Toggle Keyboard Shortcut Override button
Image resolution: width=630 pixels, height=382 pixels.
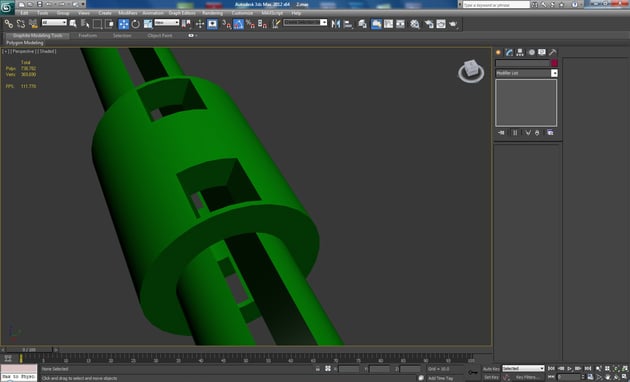click(212, 24)
